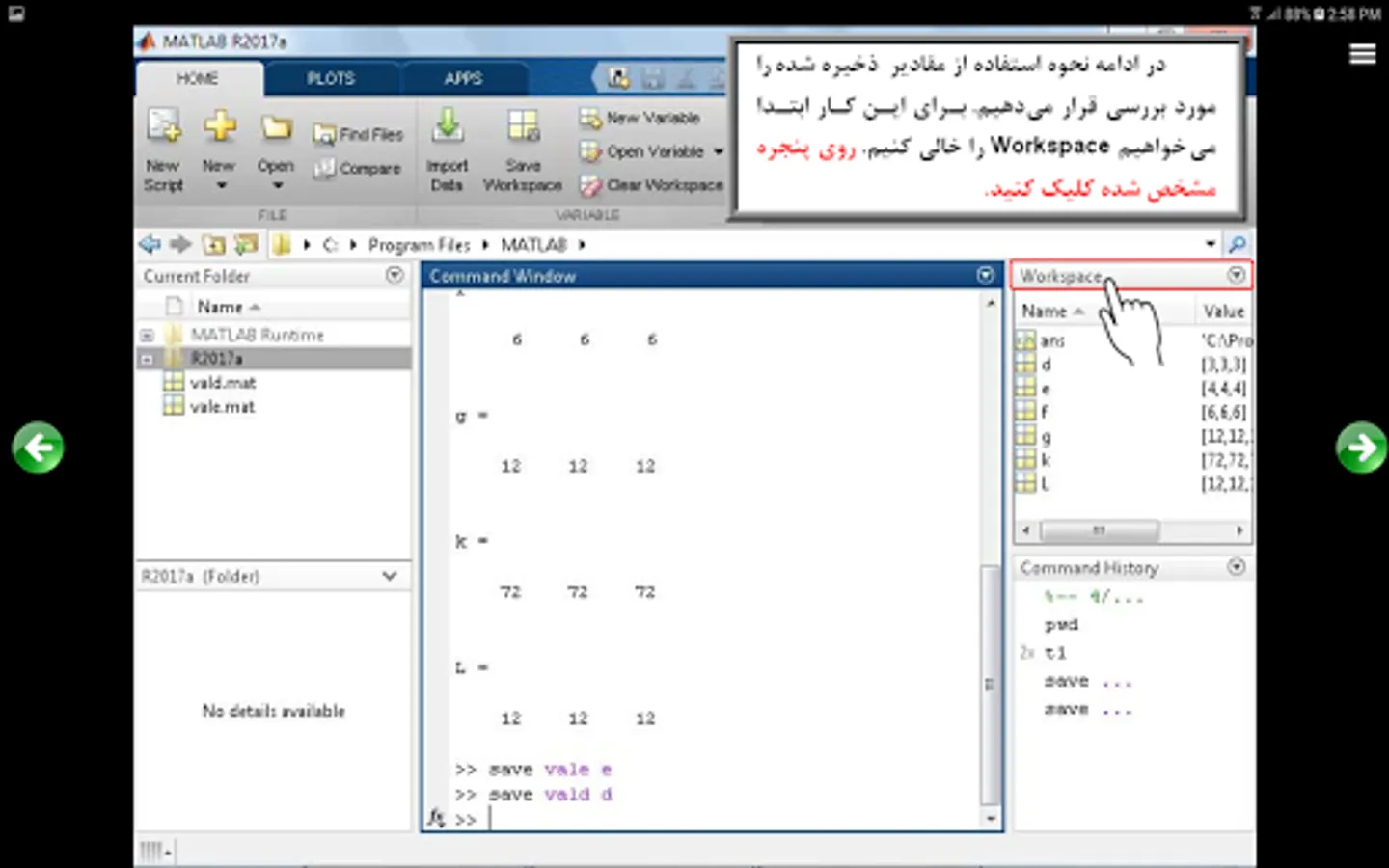Click C: in the path

pos(330,245)
